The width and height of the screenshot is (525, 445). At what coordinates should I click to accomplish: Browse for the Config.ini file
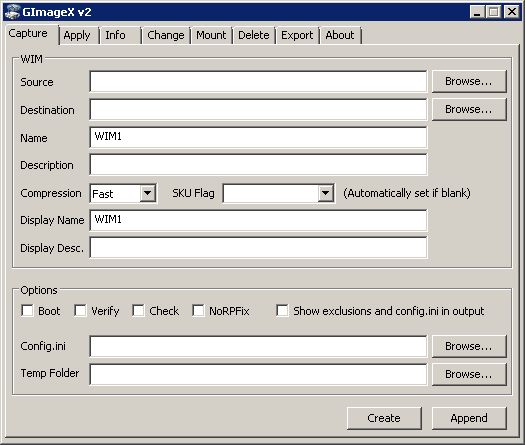pos(469,346)
